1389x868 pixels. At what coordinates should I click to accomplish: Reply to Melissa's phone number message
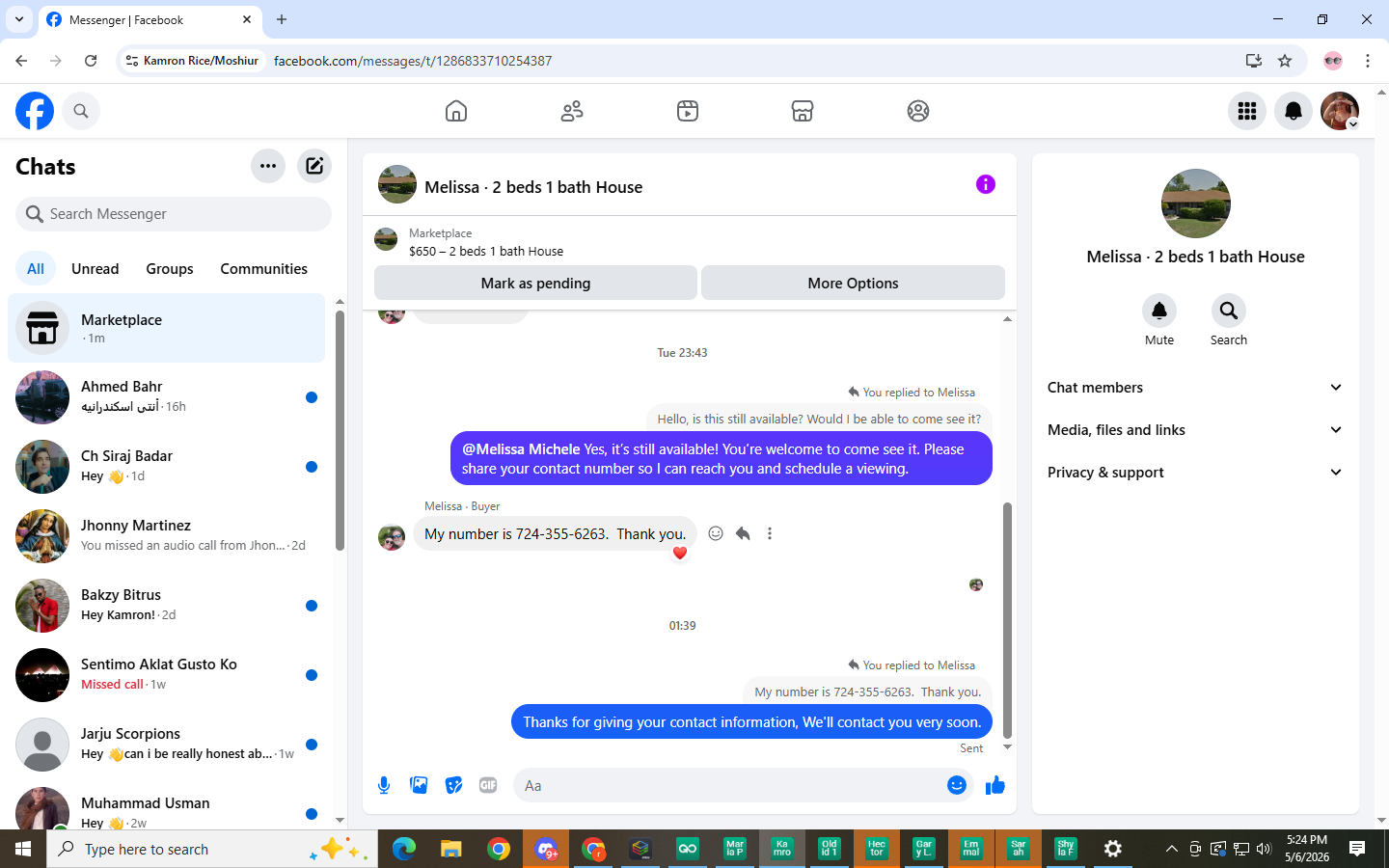pos(743,533)
